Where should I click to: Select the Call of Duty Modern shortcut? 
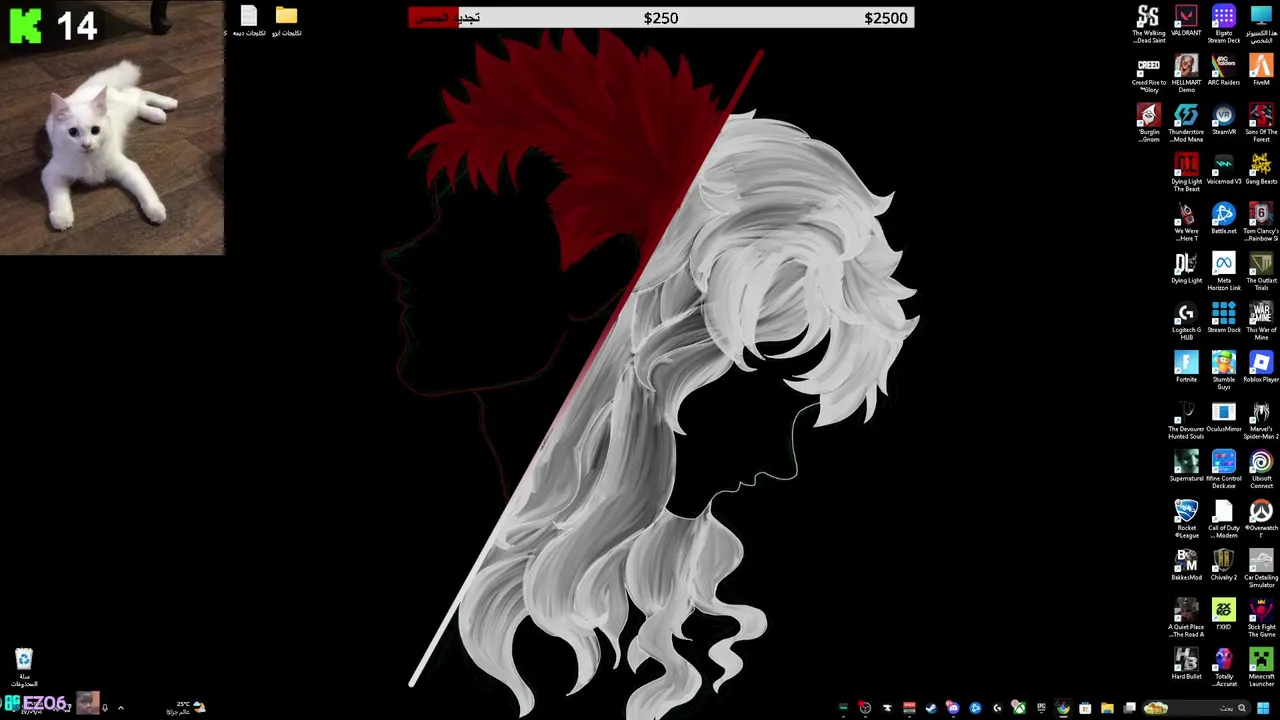[x=1224, y=519]
